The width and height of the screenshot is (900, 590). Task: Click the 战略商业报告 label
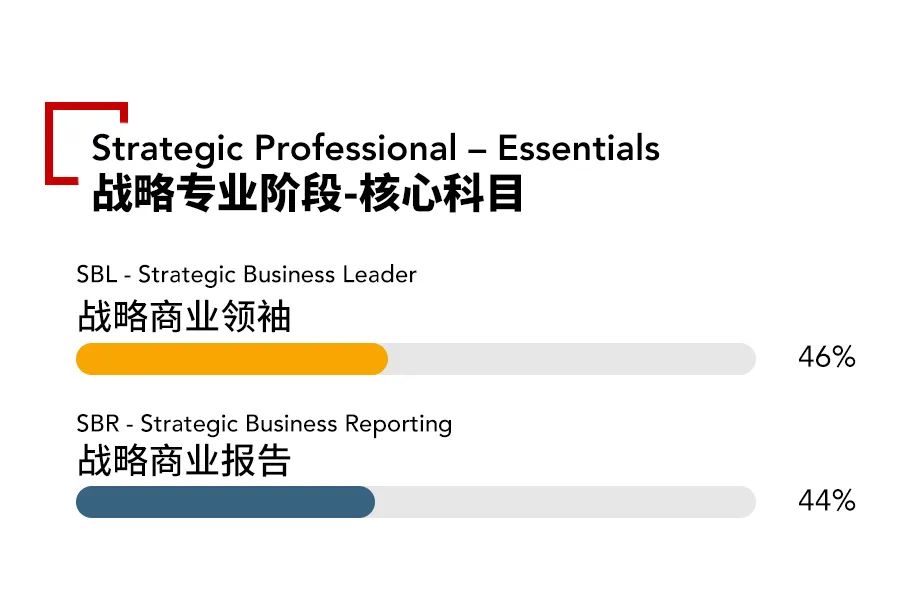coord(184,461)
